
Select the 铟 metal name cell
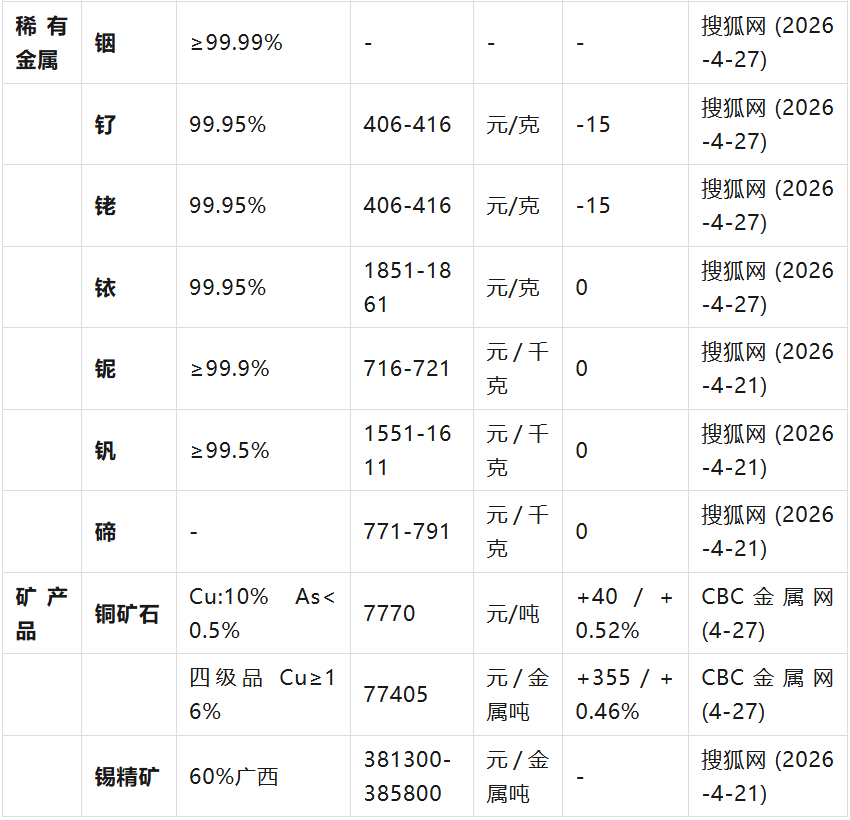pyautogui.click(x=105, y=43)
